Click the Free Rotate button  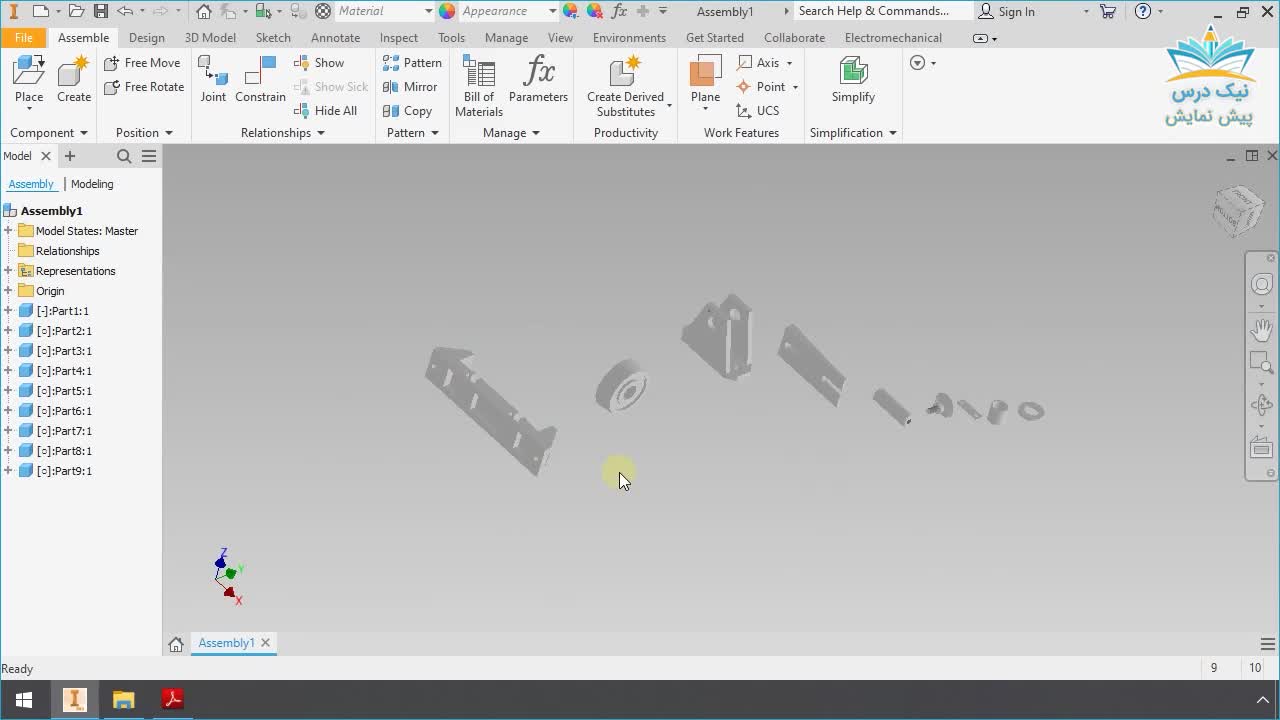[x=144, y=87]
